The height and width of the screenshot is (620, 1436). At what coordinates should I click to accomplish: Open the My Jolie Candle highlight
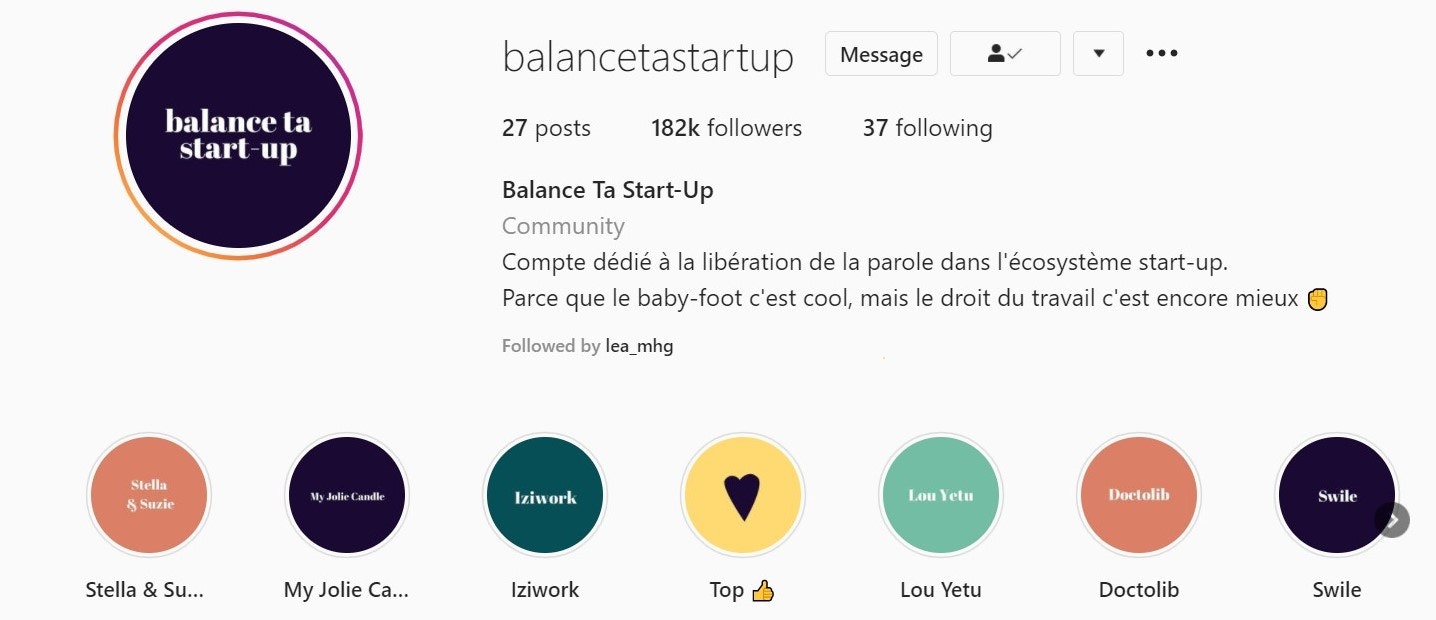(346, 495)
